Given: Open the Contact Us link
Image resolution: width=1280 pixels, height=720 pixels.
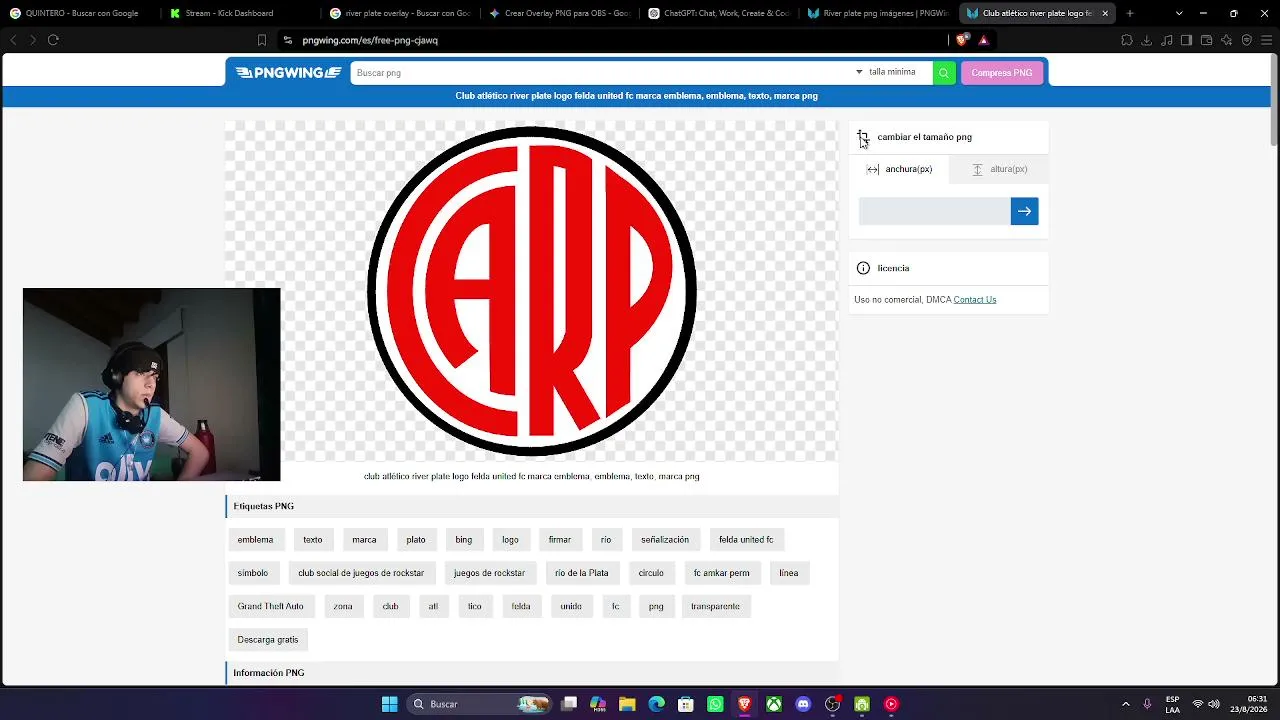Looking at the screenshot, I should pyautogui.click(x=975, y=300).
